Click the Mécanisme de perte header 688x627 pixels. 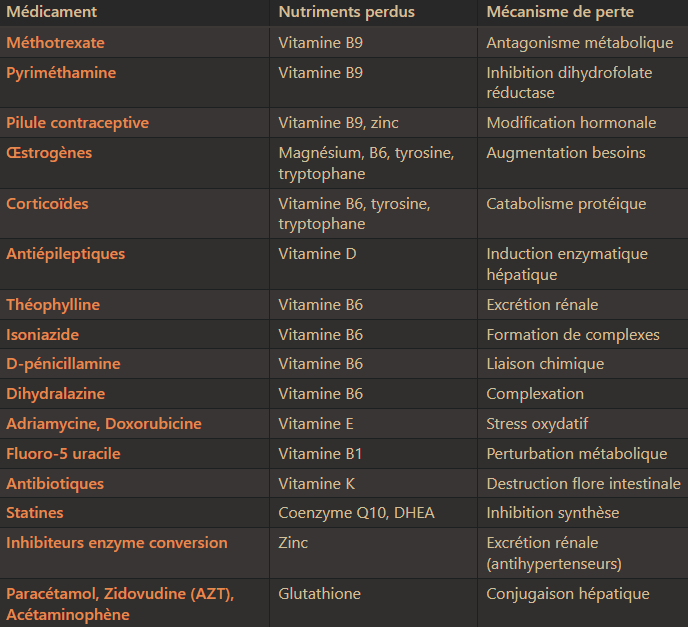click(x=560, y=12)
